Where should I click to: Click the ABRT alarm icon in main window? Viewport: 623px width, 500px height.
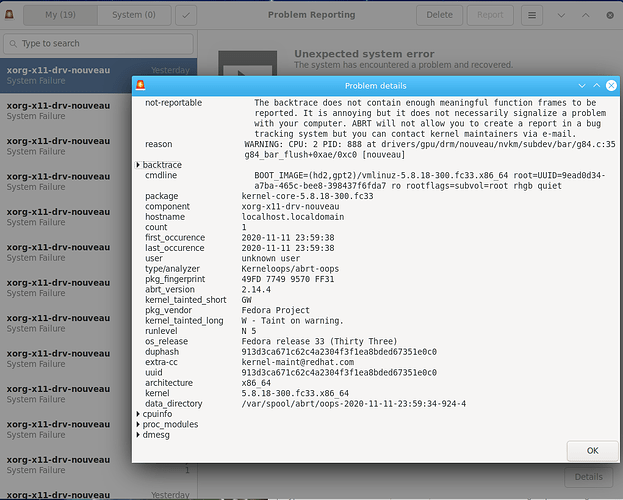point(9,15)
